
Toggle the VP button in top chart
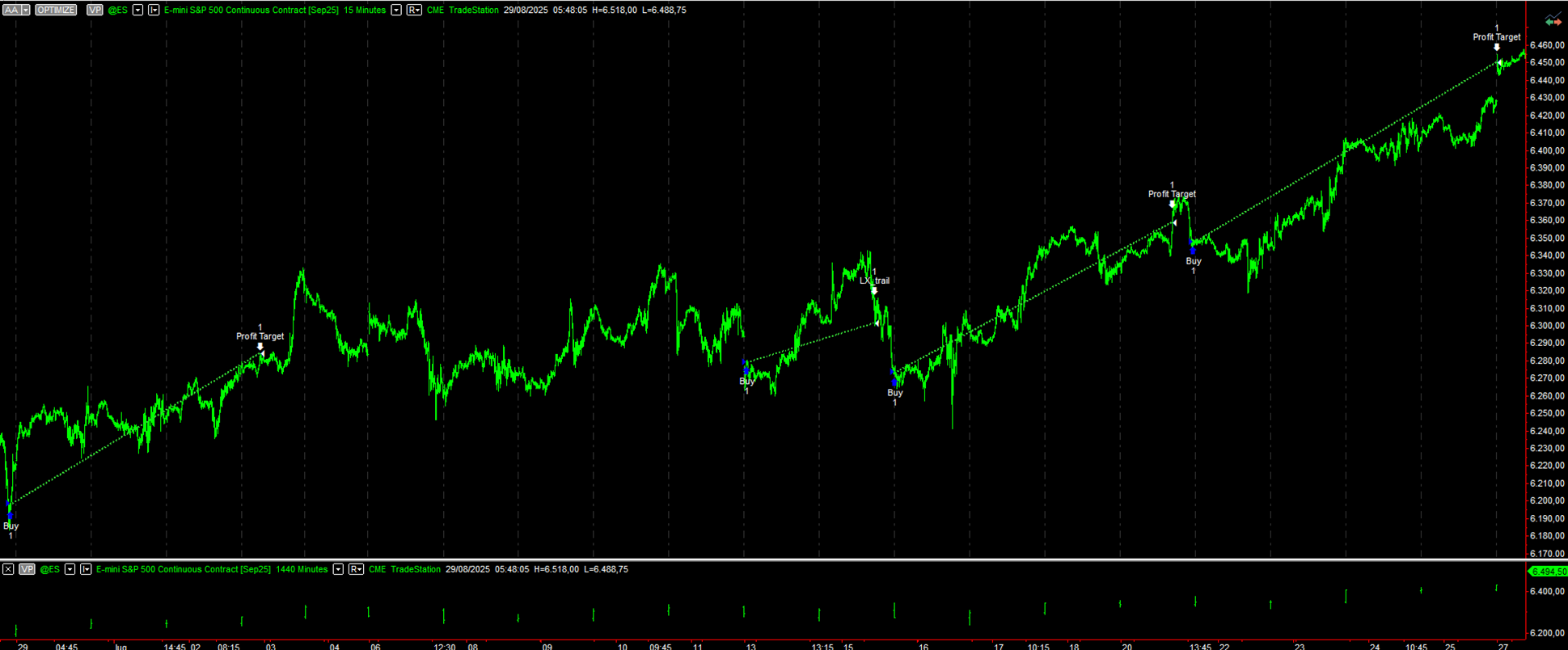[x=95, y=10]
